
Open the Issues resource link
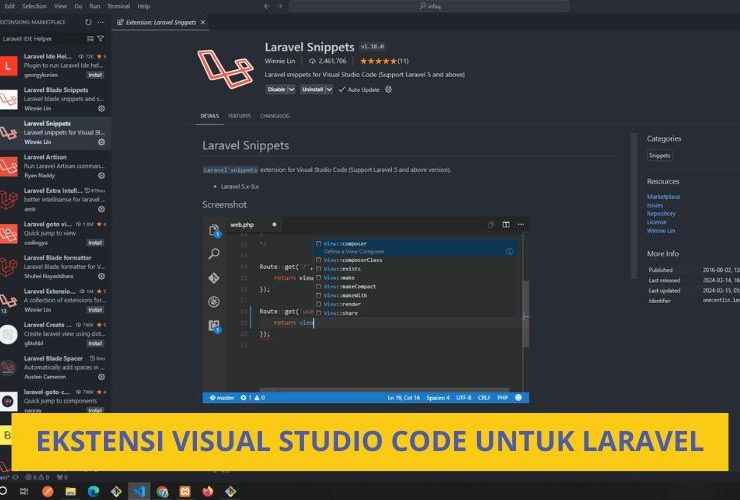[x=655, y=205]
